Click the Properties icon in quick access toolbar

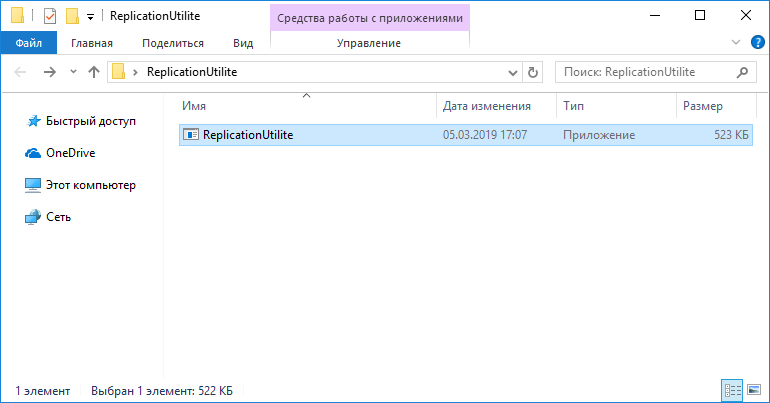pos(50,16)
